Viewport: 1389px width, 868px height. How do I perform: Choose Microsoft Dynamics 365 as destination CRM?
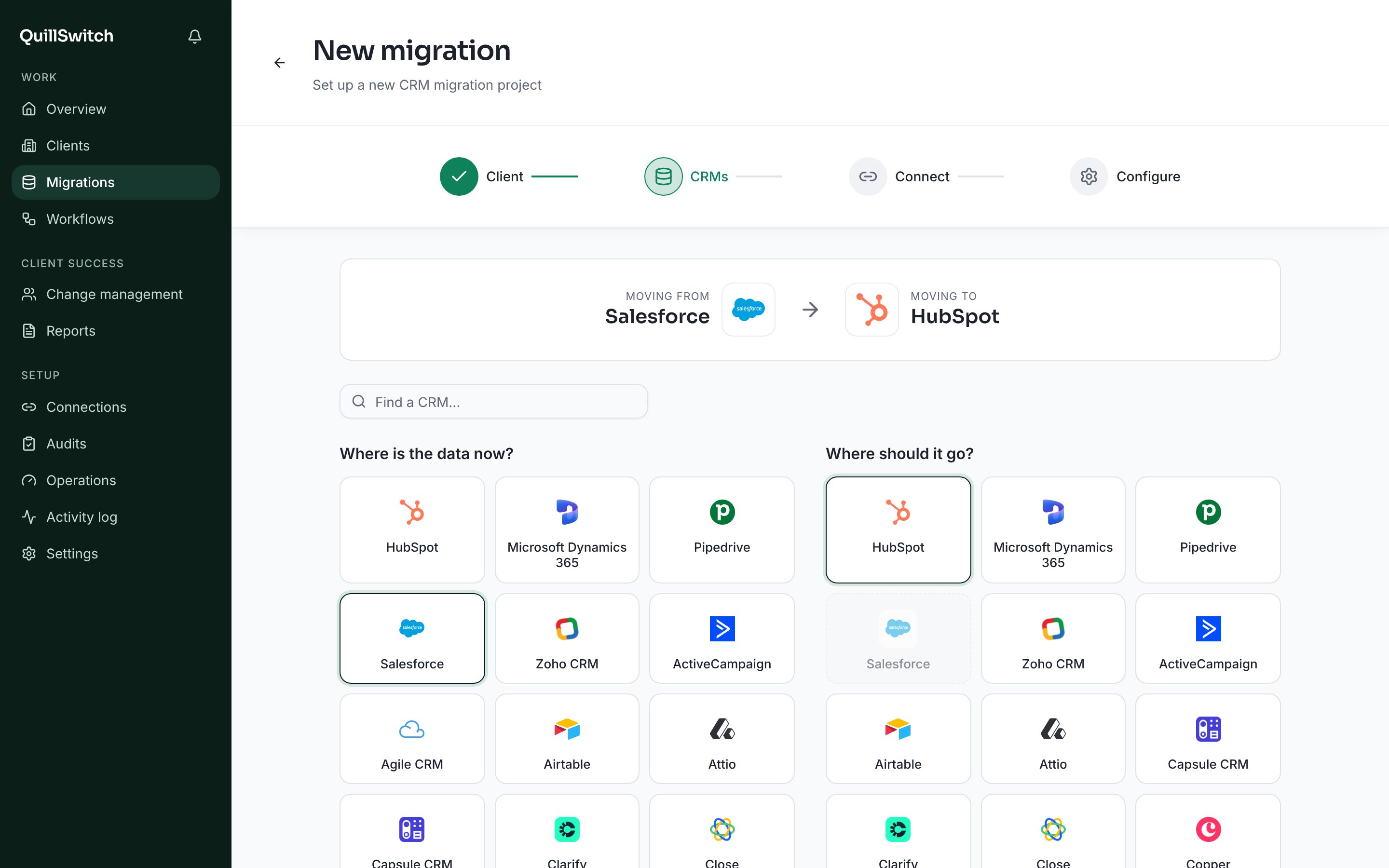tap(1053, 530)
